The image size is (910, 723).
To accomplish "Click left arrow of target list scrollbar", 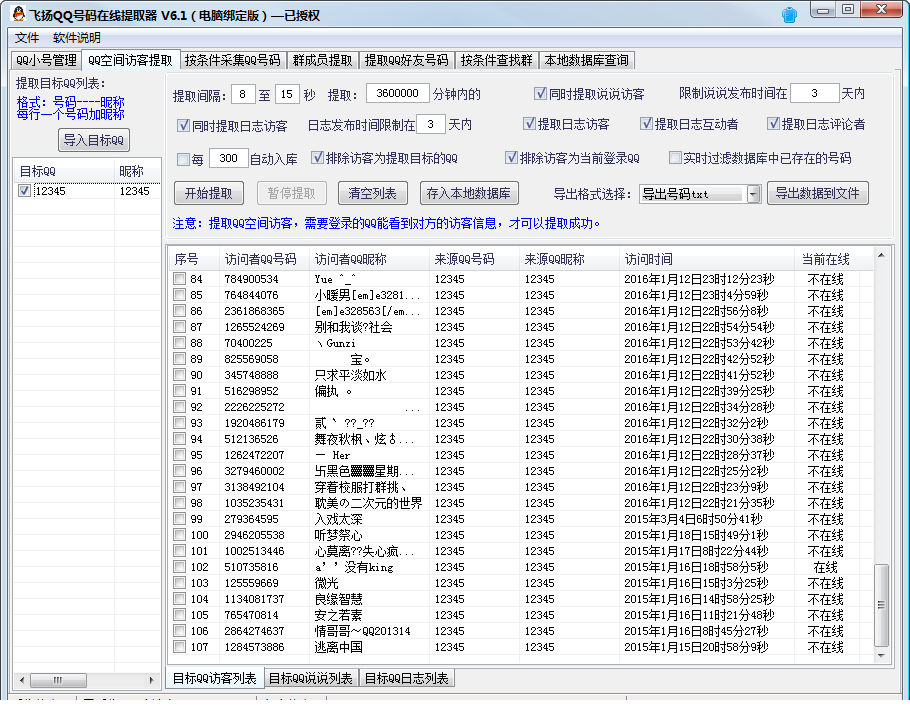I will tap(21, 679).
